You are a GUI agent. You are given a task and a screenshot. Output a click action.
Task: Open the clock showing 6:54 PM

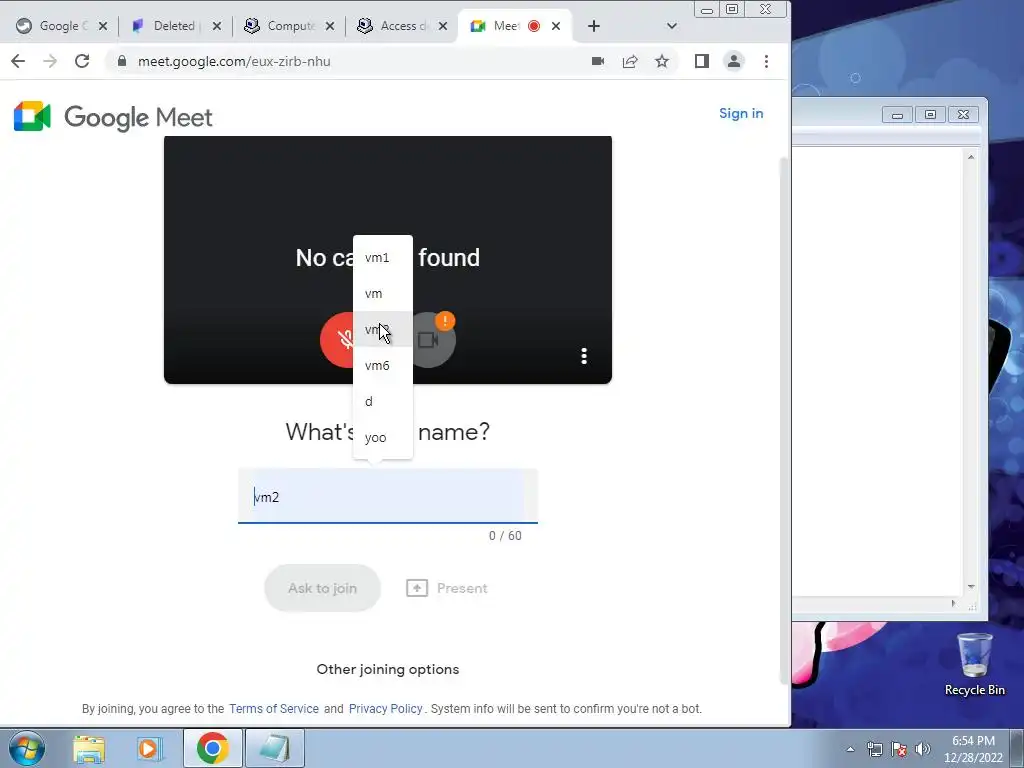(x=973, y=749)
